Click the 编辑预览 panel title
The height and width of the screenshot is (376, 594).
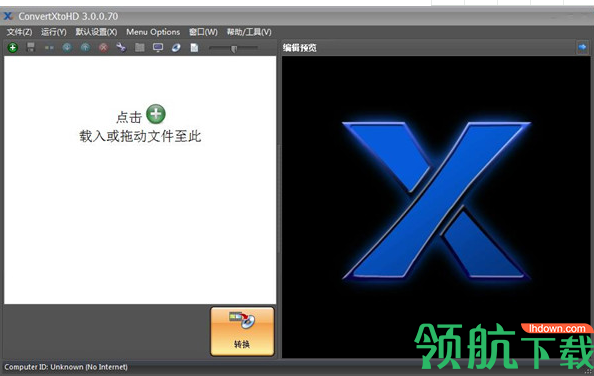299,48
